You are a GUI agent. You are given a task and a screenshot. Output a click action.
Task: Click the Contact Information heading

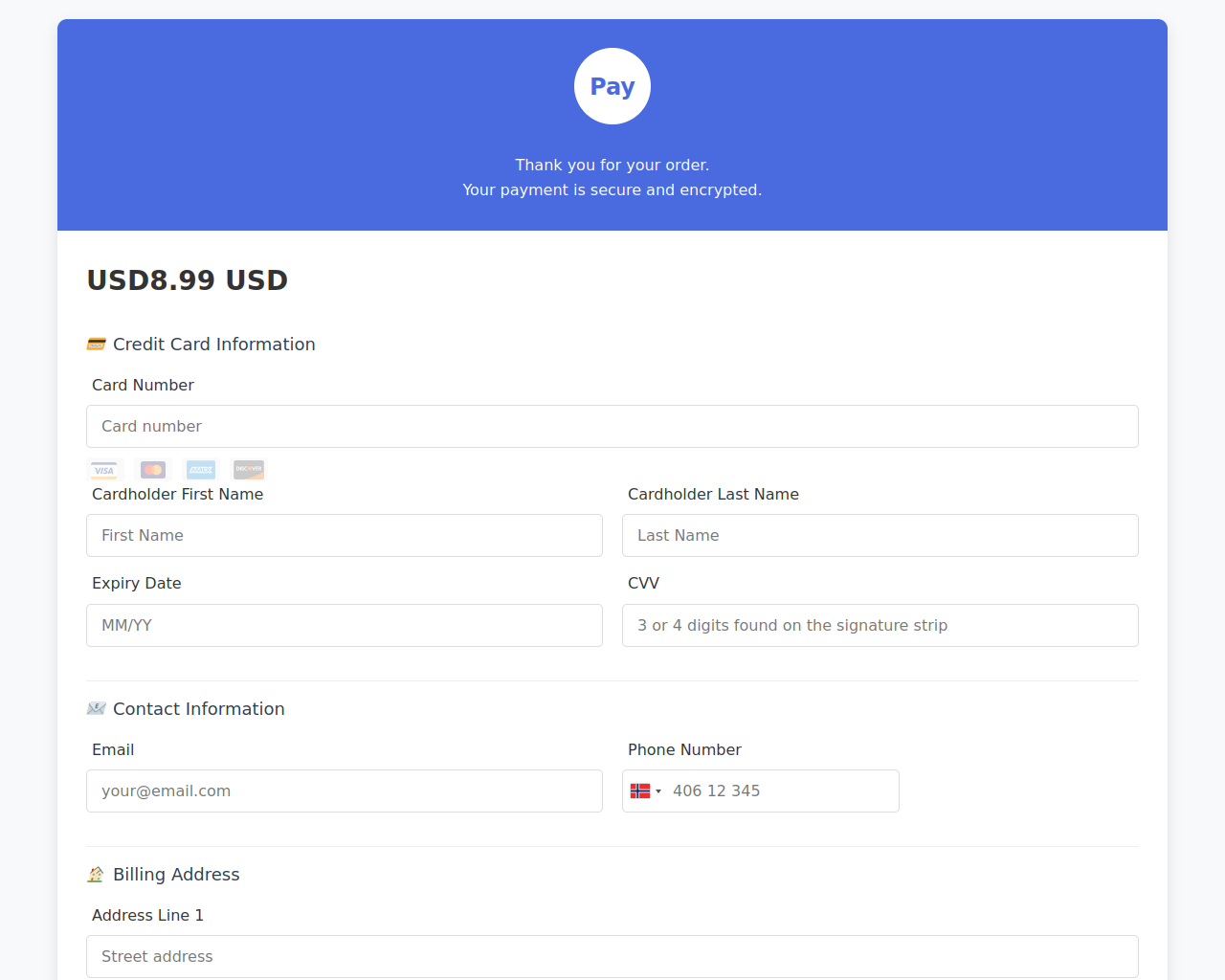[x=198, y=709]
